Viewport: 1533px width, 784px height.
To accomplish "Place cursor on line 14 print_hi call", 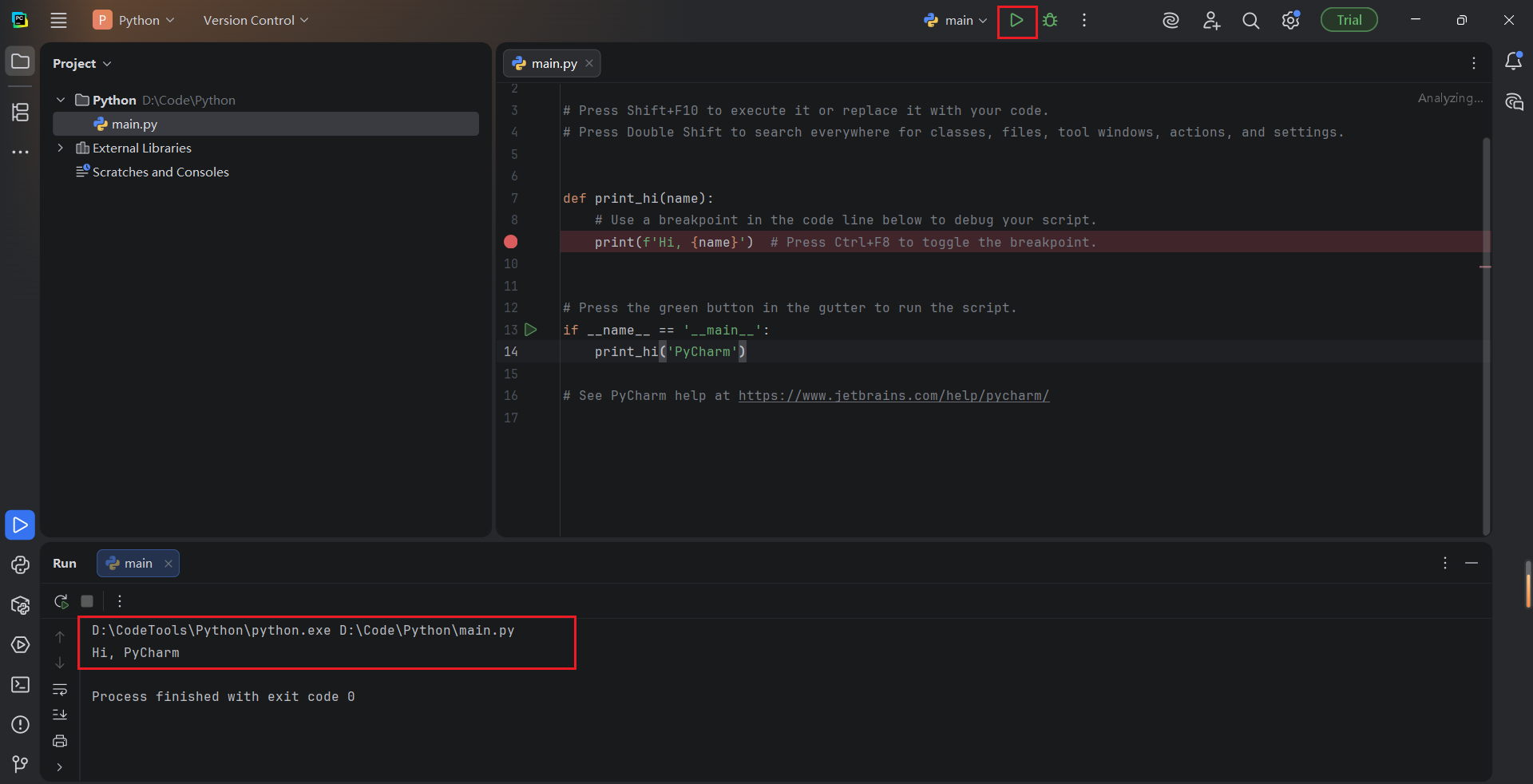I will 670,352.
